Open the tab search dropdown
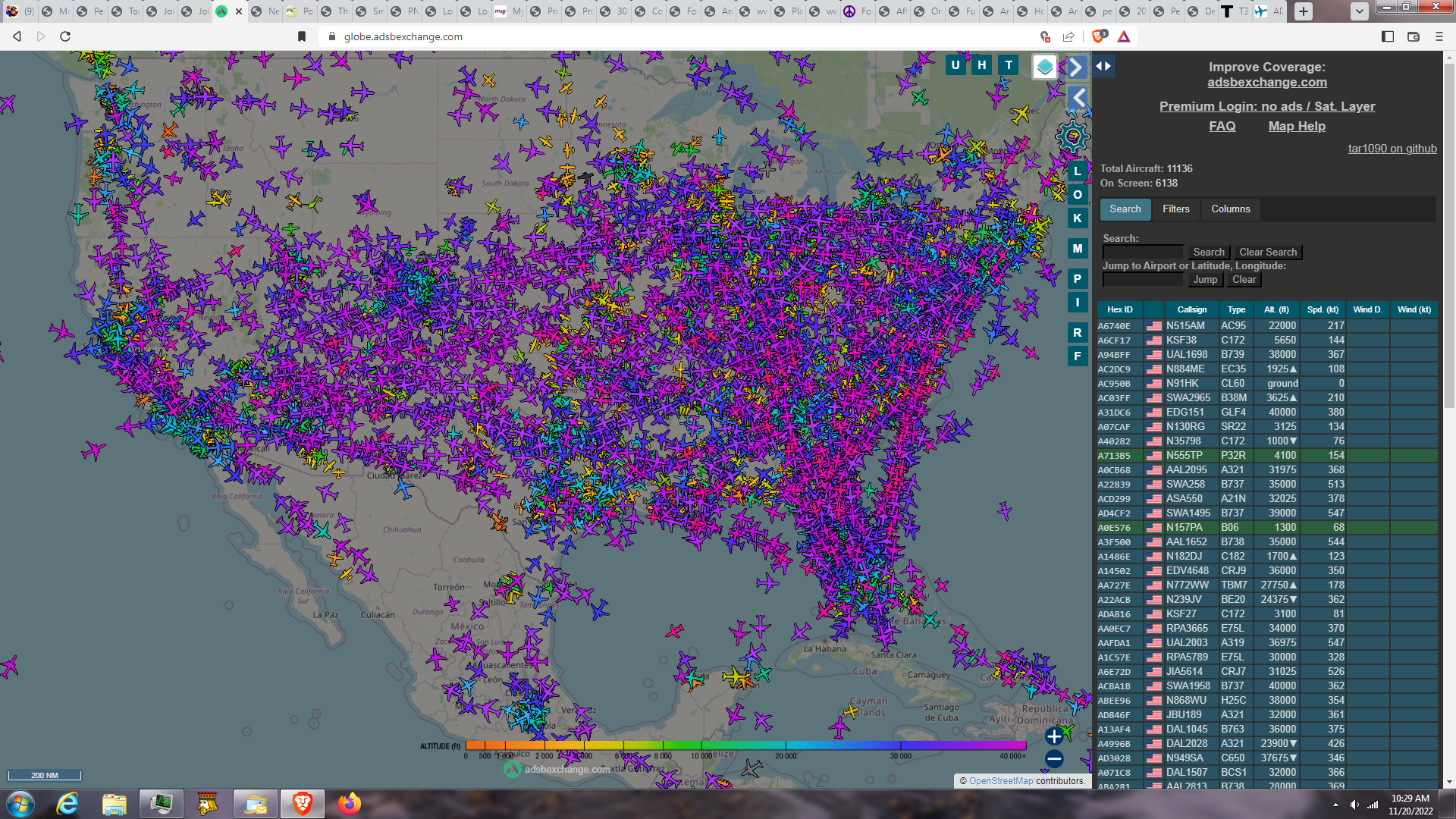 pyautogui.click(x=1360, y=11)
